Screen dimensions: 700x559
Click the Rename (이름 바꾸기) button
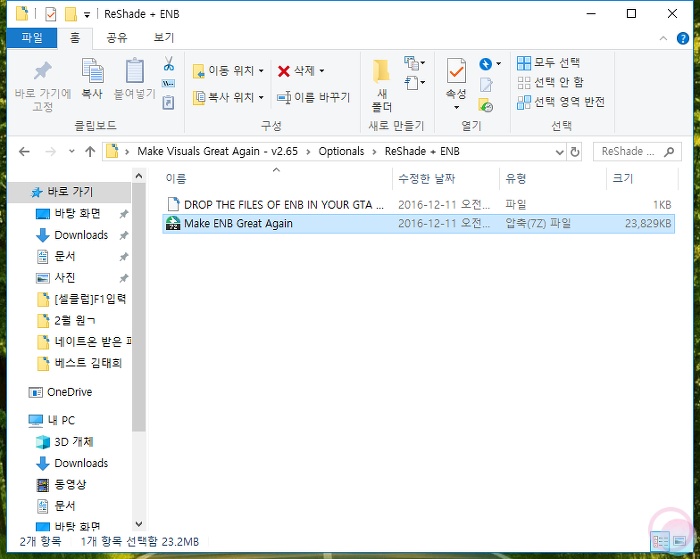click(x=313, y=97)
